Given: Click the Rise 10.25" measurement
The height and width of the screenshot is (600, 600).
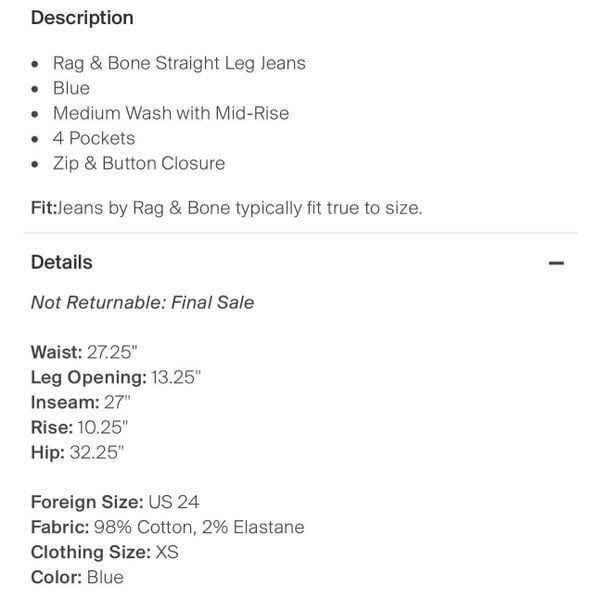Looking at the screenshot, I should click(x=79, y=427).
